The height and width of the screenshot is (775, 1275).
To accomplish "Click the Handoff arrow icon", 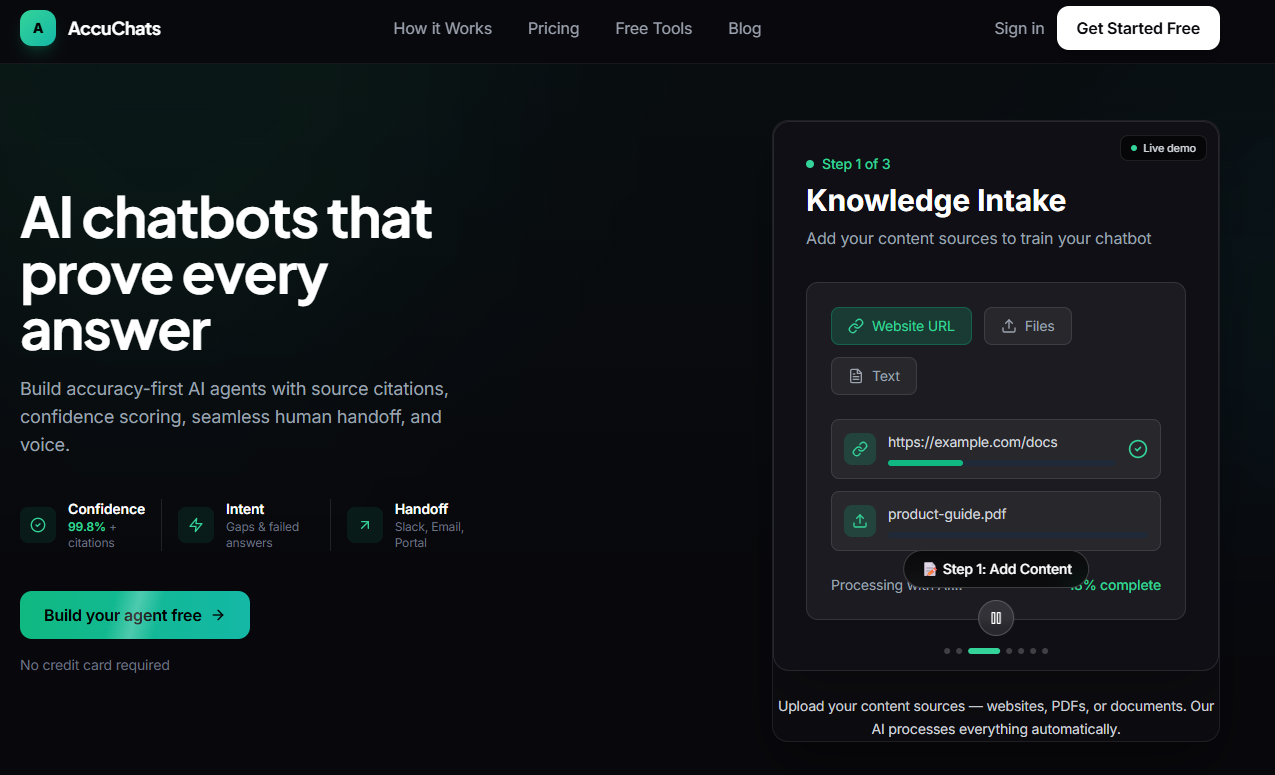I will click(x=365, y=525).
